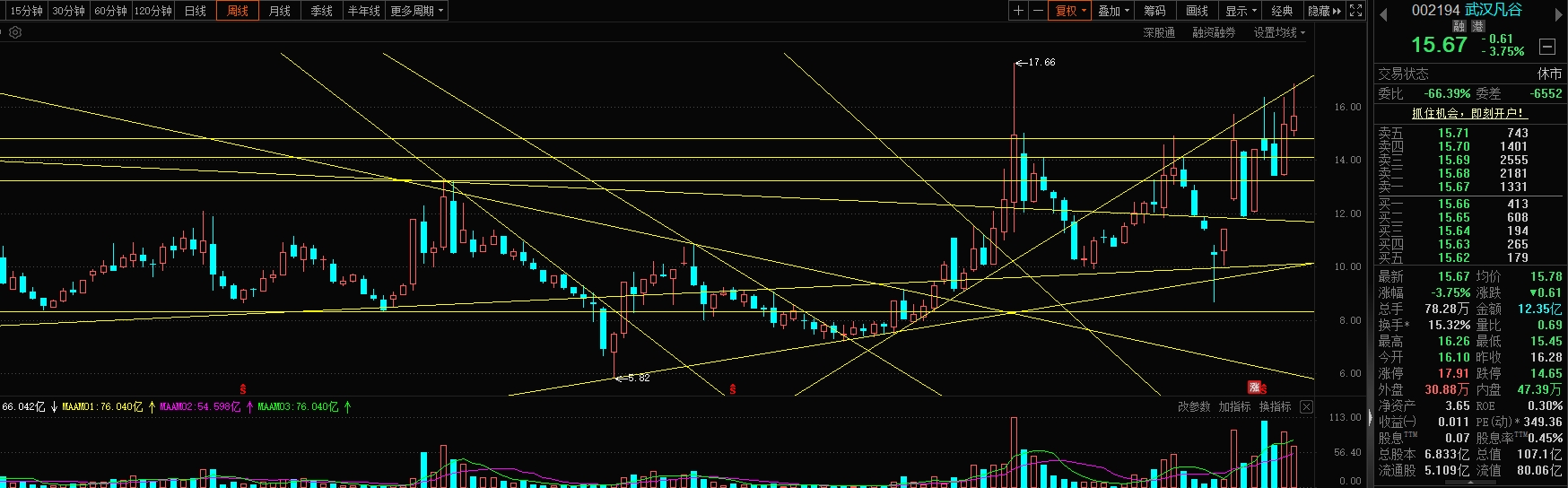Toggle the 融资融券 overlay
The image size is (1568, 488).
pos(1214,32)
